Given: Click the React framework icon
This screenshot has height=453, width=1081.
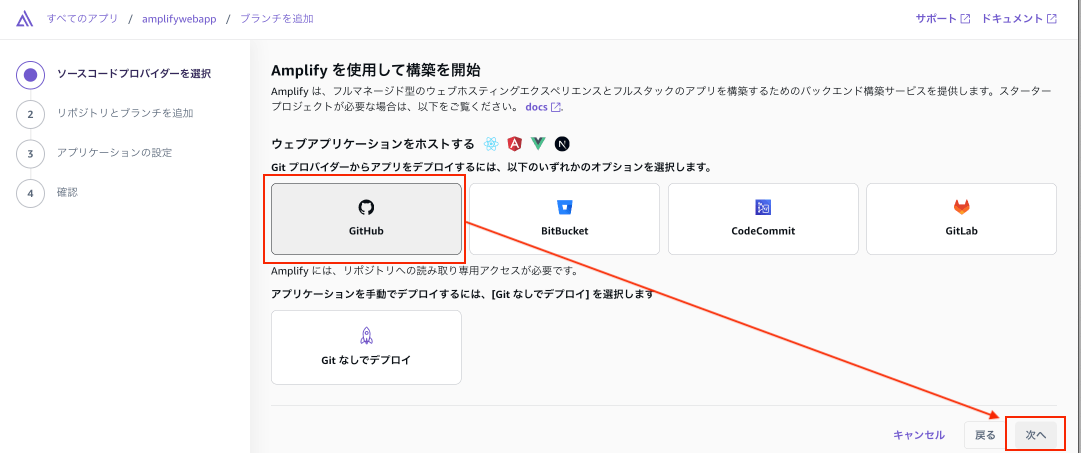Looking at the screenshot, I should 491,144.
